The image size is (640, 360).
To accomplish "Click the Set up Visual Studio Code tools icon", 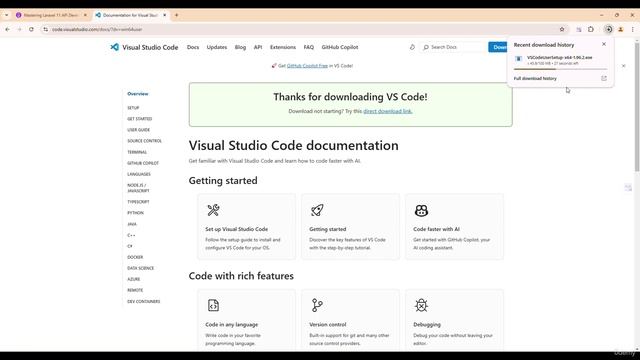I will pyautogui.click(x=213, y=210).
